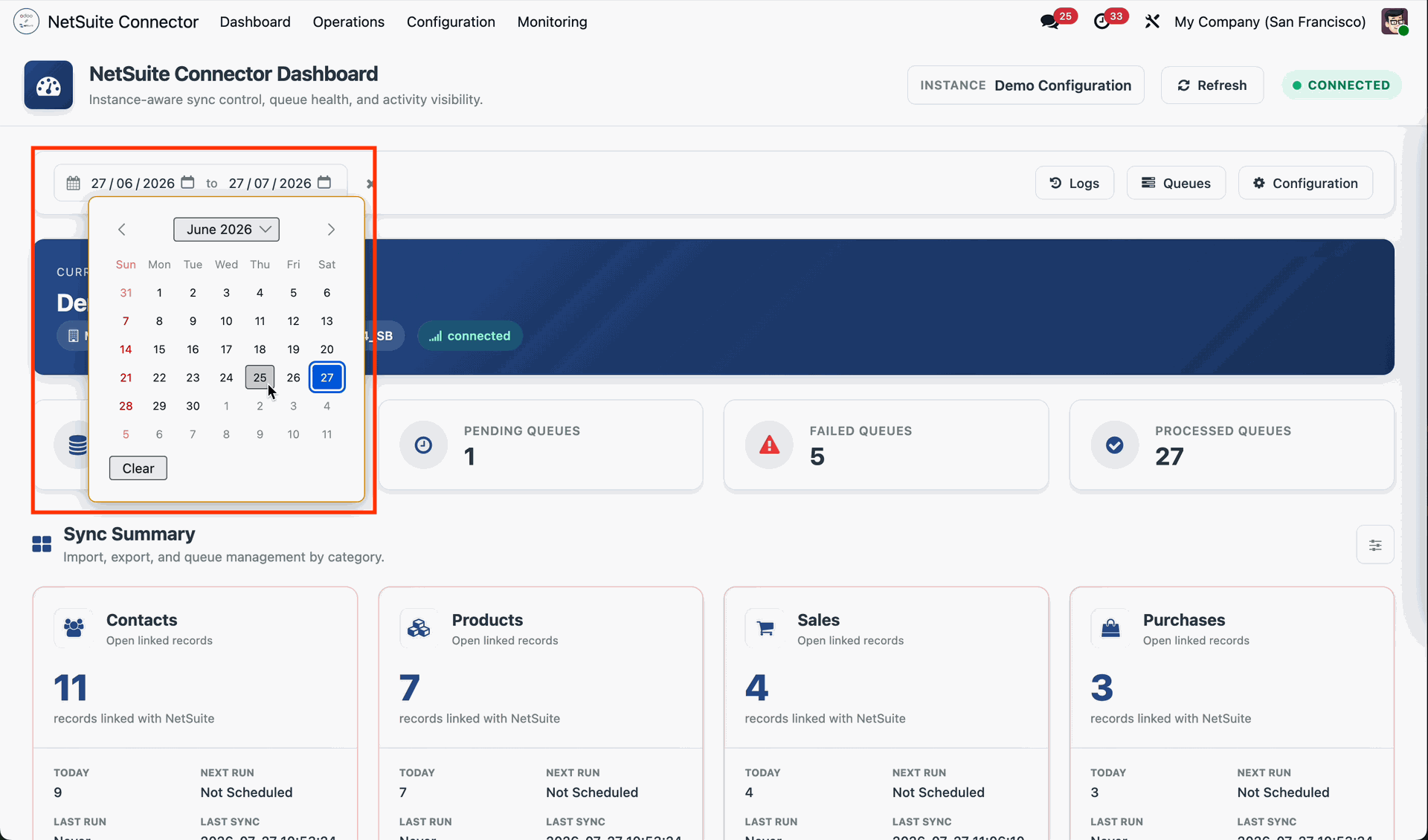Click the dashboard gauge icon tile
The height and width of the screenshot is (840, 1428).
click(48, 85)
